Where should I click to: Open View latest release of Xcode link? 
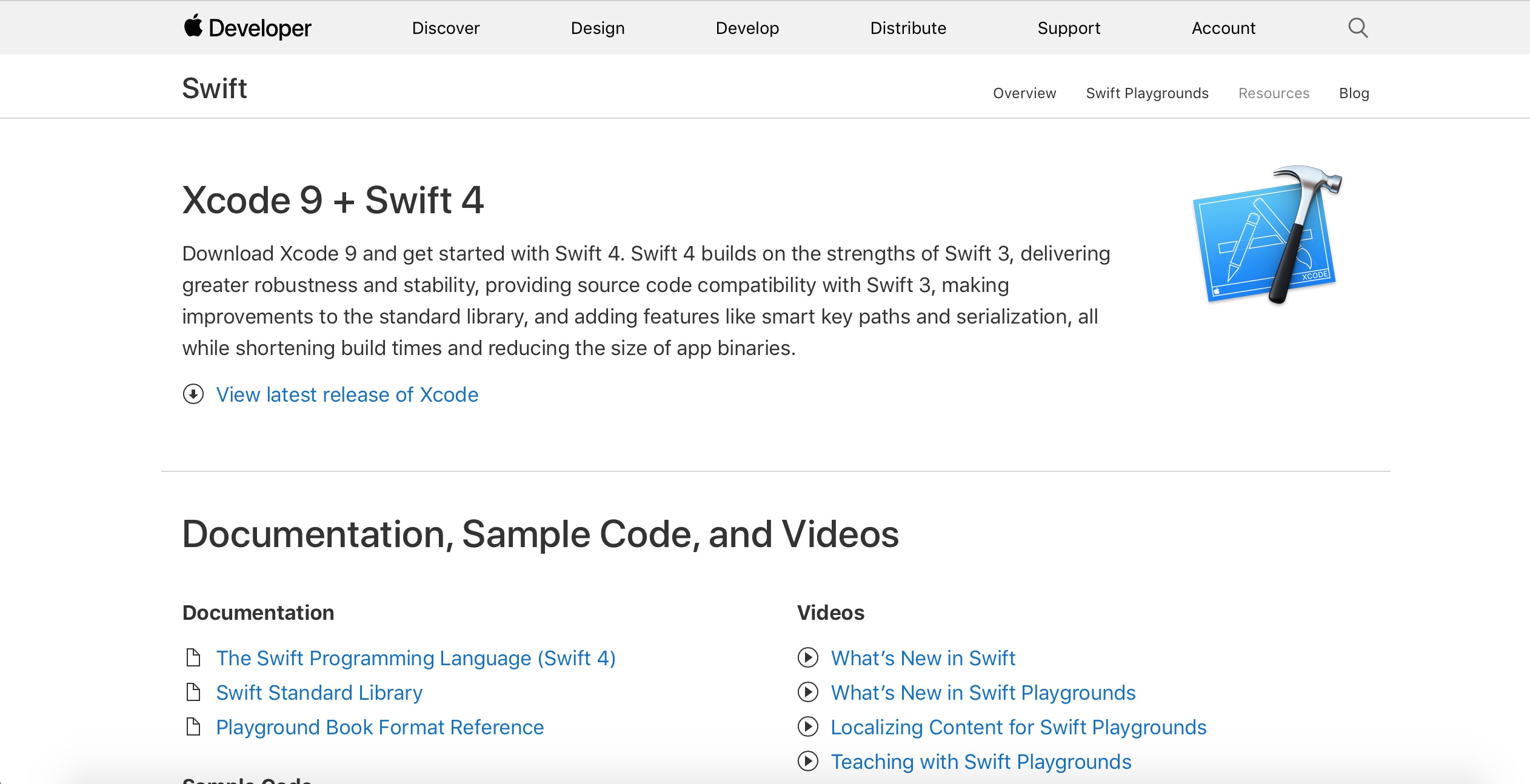click(x=347, y=394)
